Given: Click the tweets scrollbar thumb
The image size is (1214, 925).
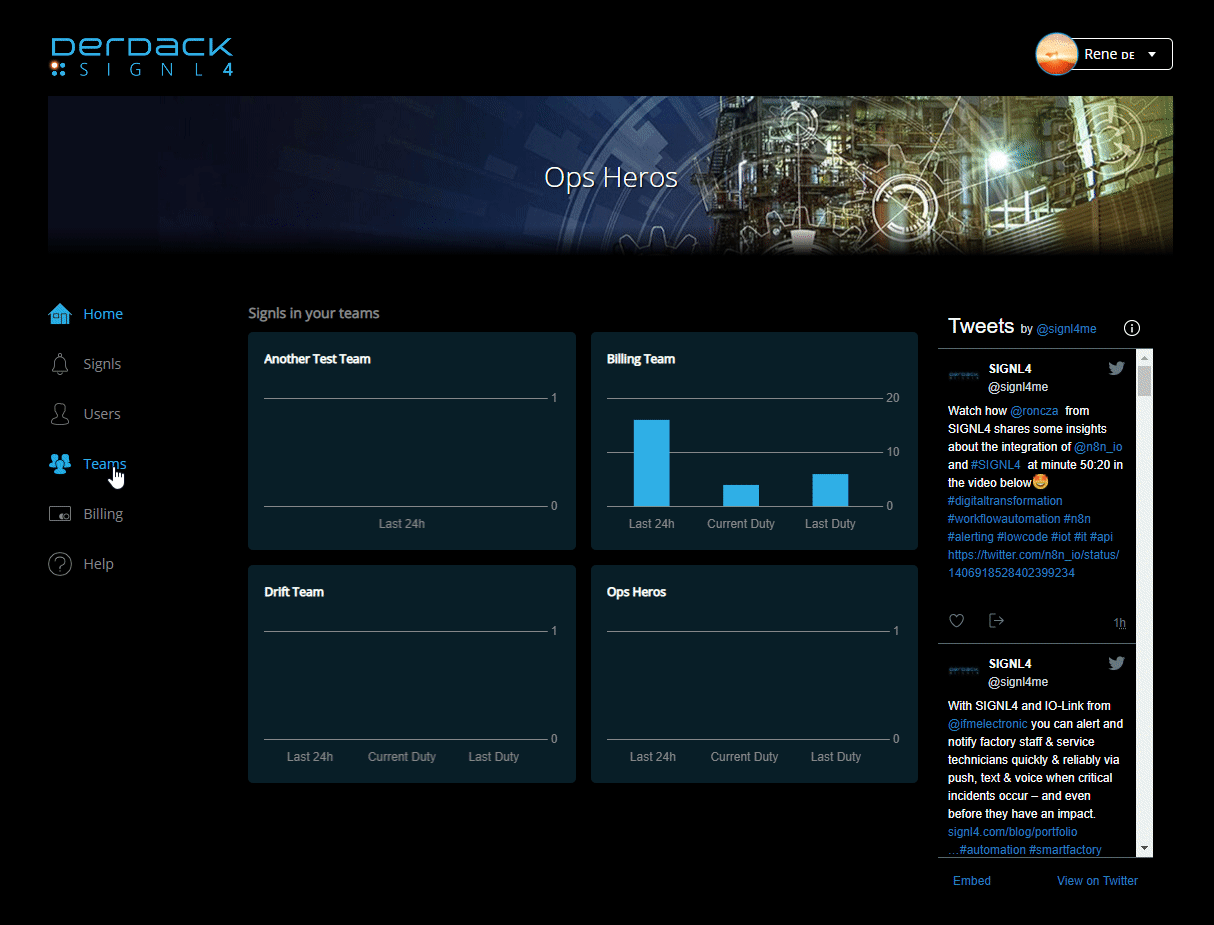Looking at the screenshot, I should (1145, 381).
